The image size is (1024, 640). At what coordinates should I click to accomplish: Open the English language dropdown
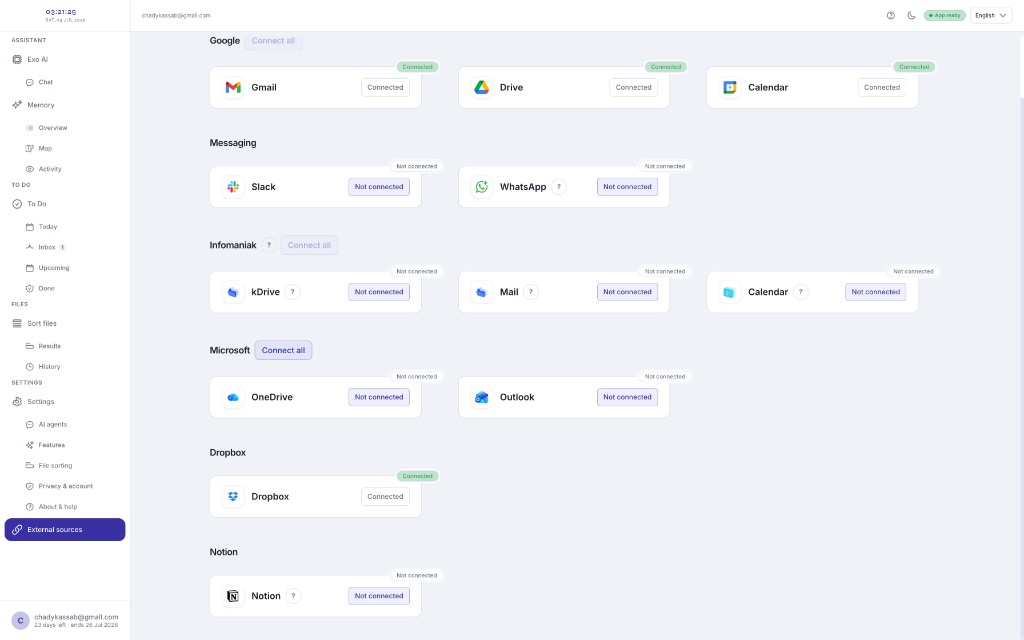(991, 16)
